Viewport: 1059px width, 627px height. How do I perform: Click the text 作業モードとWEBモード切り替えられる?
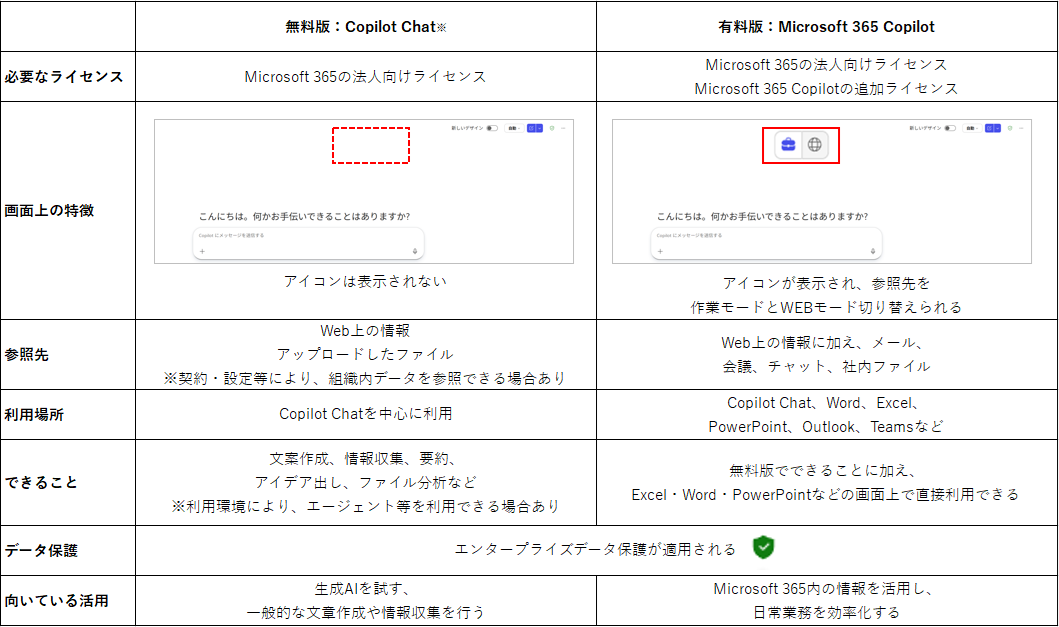pyautogui.click(x=826, y=307)
